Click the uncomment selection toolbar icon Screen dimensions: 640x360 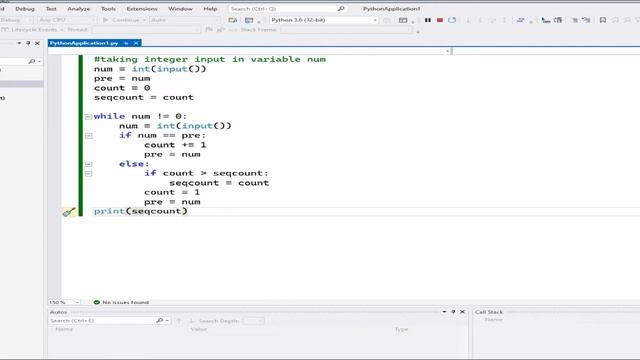click(587, 20)
